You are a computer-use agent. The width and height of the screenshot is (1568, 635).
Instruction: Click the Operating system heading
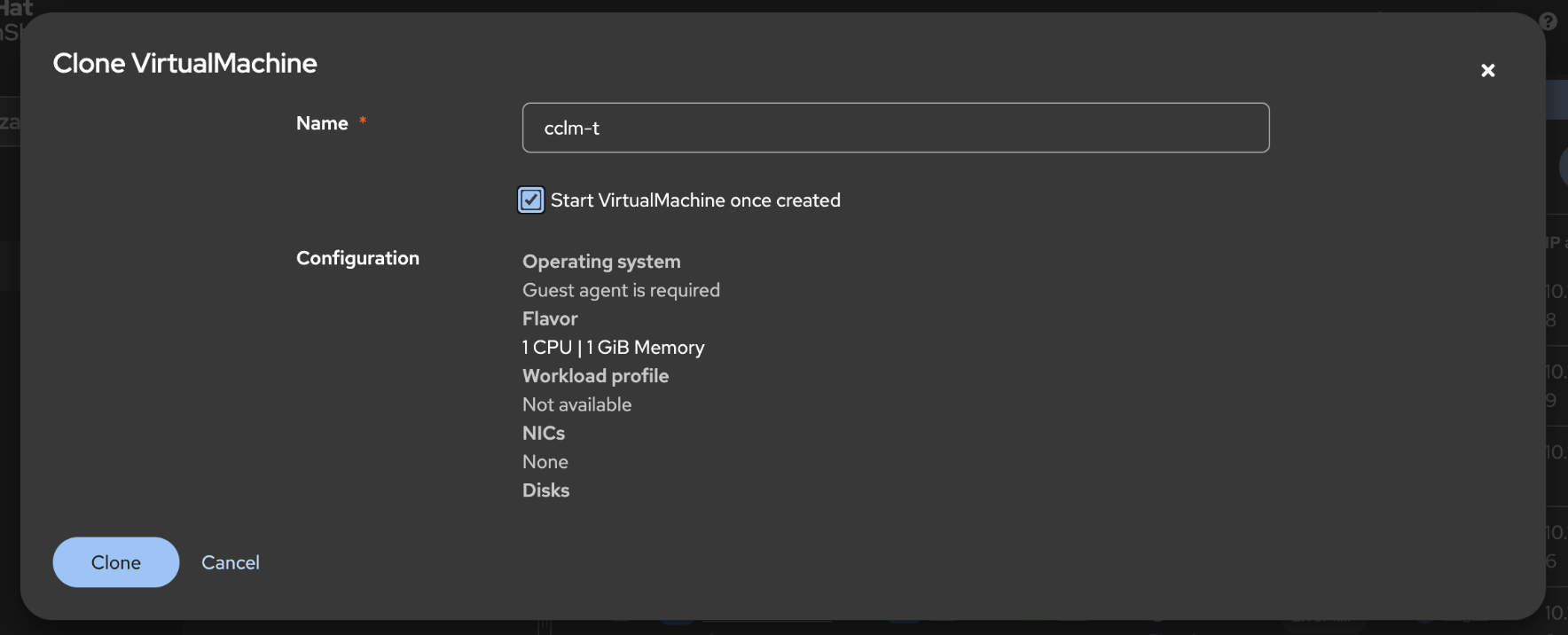click(x=601, y=262)
